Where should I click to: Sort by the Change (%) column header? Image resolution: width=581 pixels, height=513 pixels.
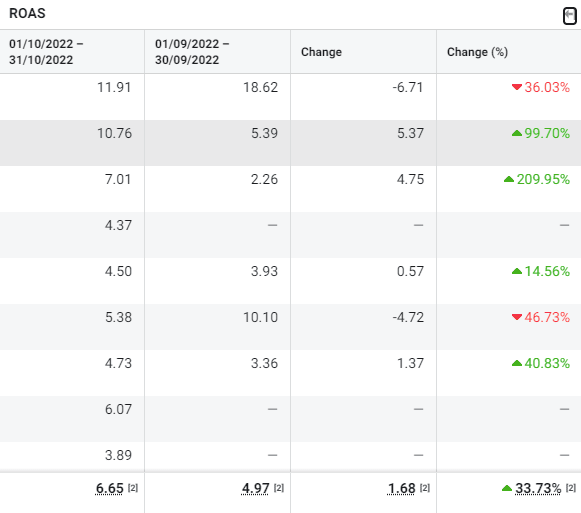[477, 52]
